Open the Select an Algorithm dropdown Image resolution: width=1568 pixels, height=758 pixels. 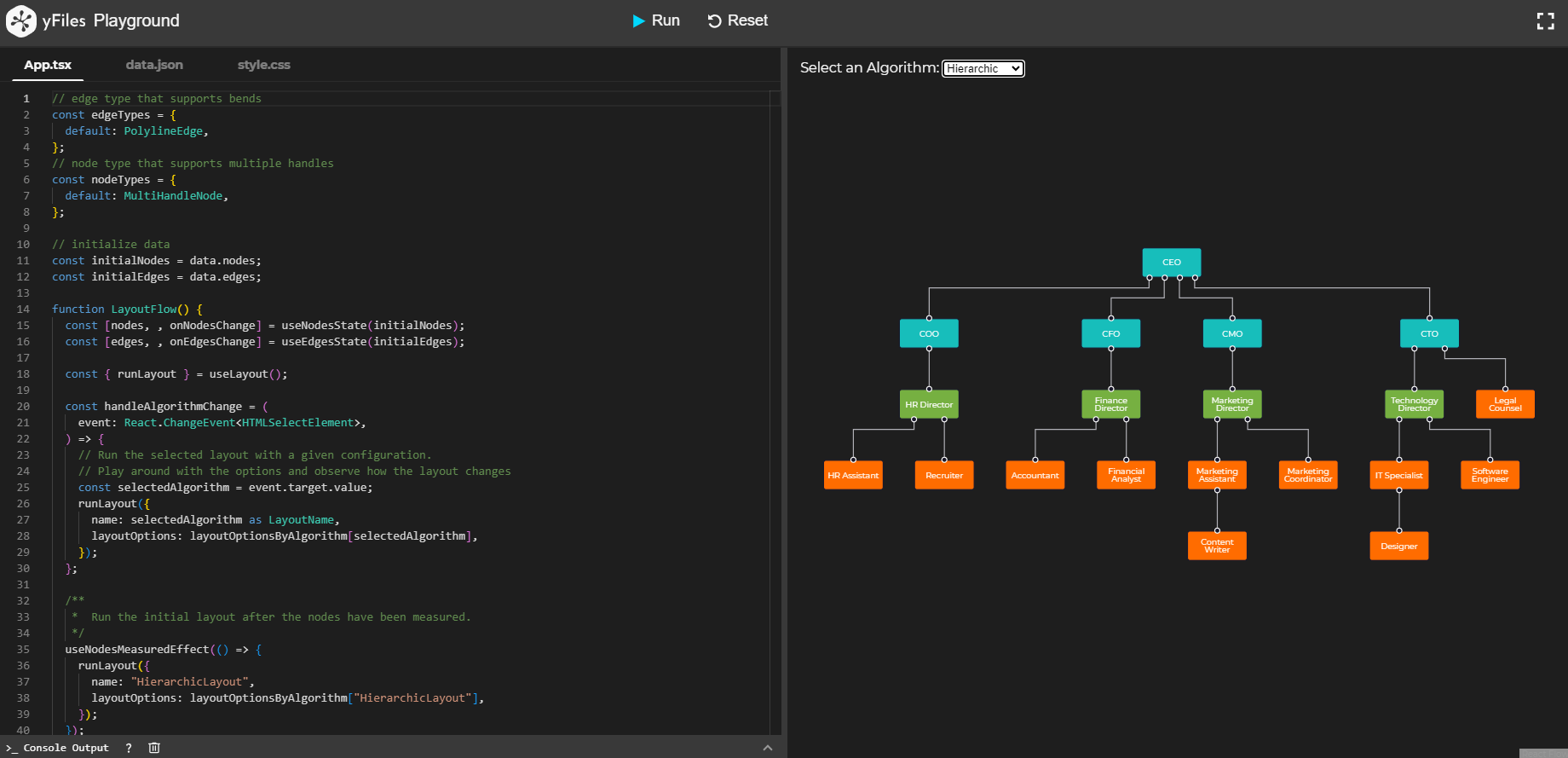[983, 68]
